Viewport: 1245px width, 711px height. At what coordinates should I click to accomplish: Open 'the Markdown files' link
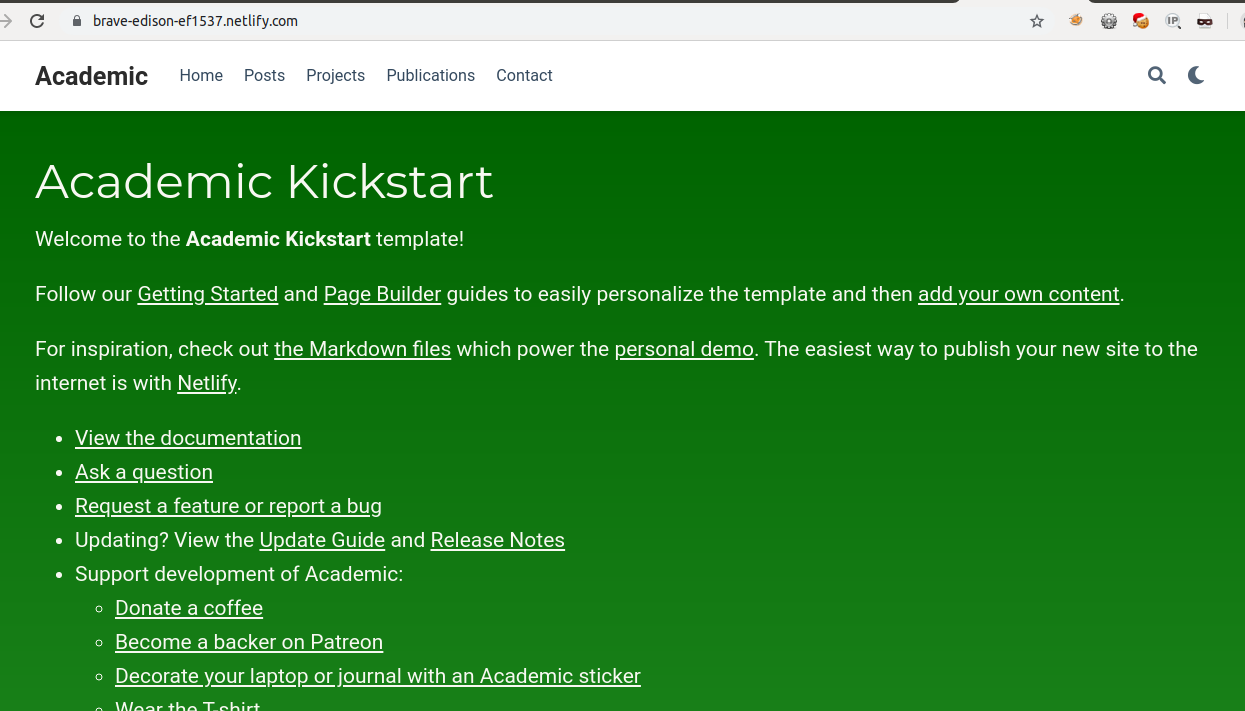point(362,349)
